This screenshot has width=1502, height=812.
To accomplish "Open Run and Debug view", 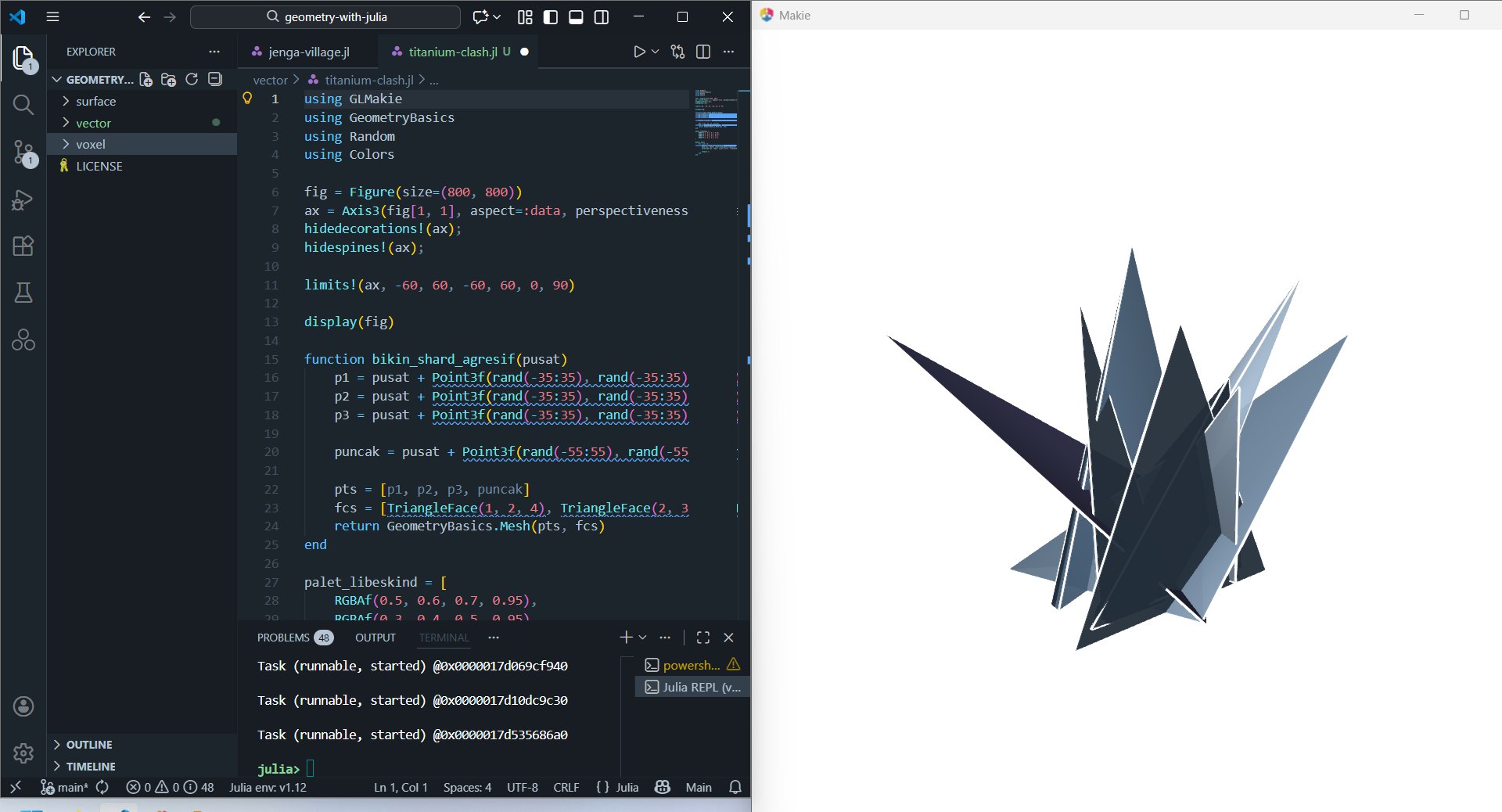I will (23, 199).
